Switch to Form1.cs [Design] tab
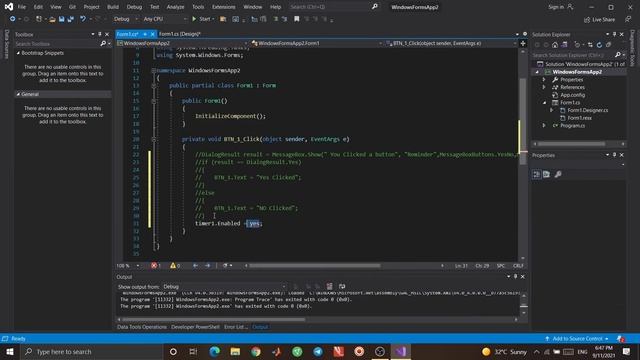The width and height of the screenshot is (640, 360). (x=180, y=34)
